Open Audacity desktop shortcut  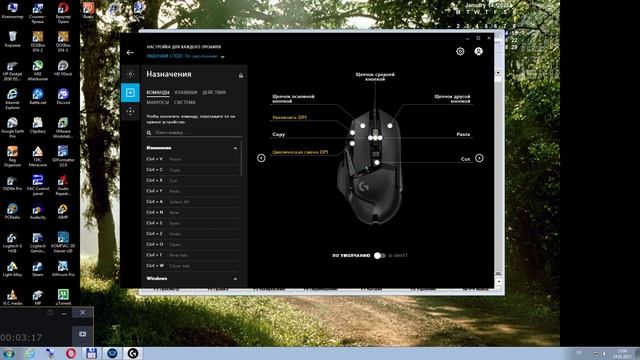pos(38,212)
